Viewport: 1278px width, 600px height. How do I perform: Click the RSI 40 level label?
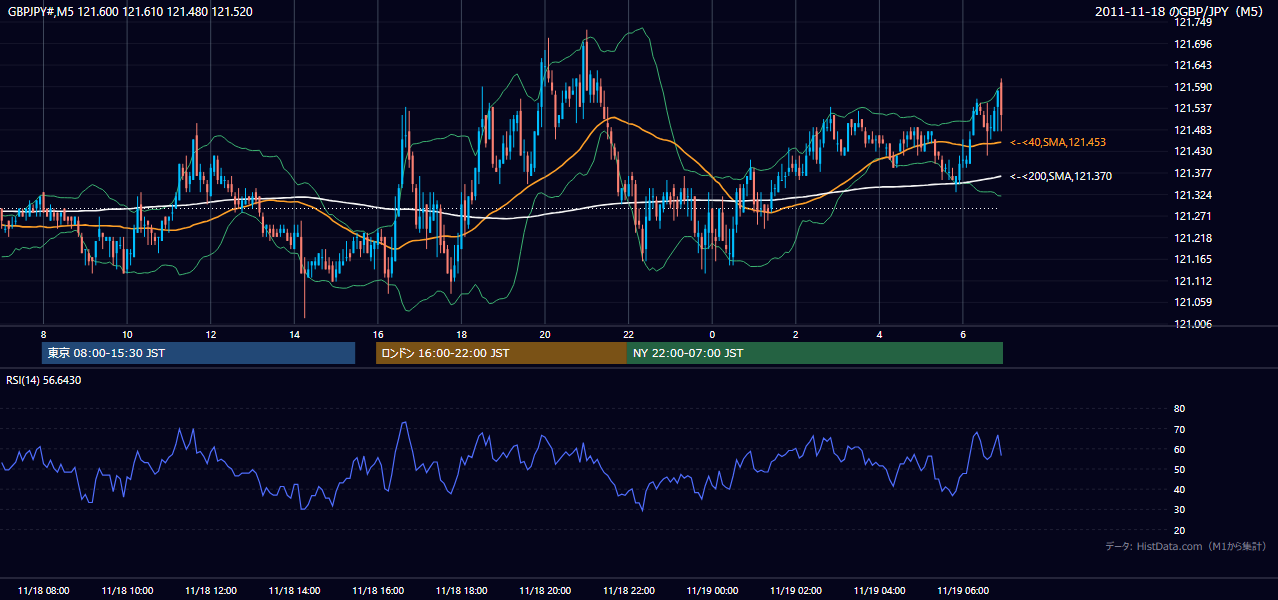click(x=1179, y=490)
